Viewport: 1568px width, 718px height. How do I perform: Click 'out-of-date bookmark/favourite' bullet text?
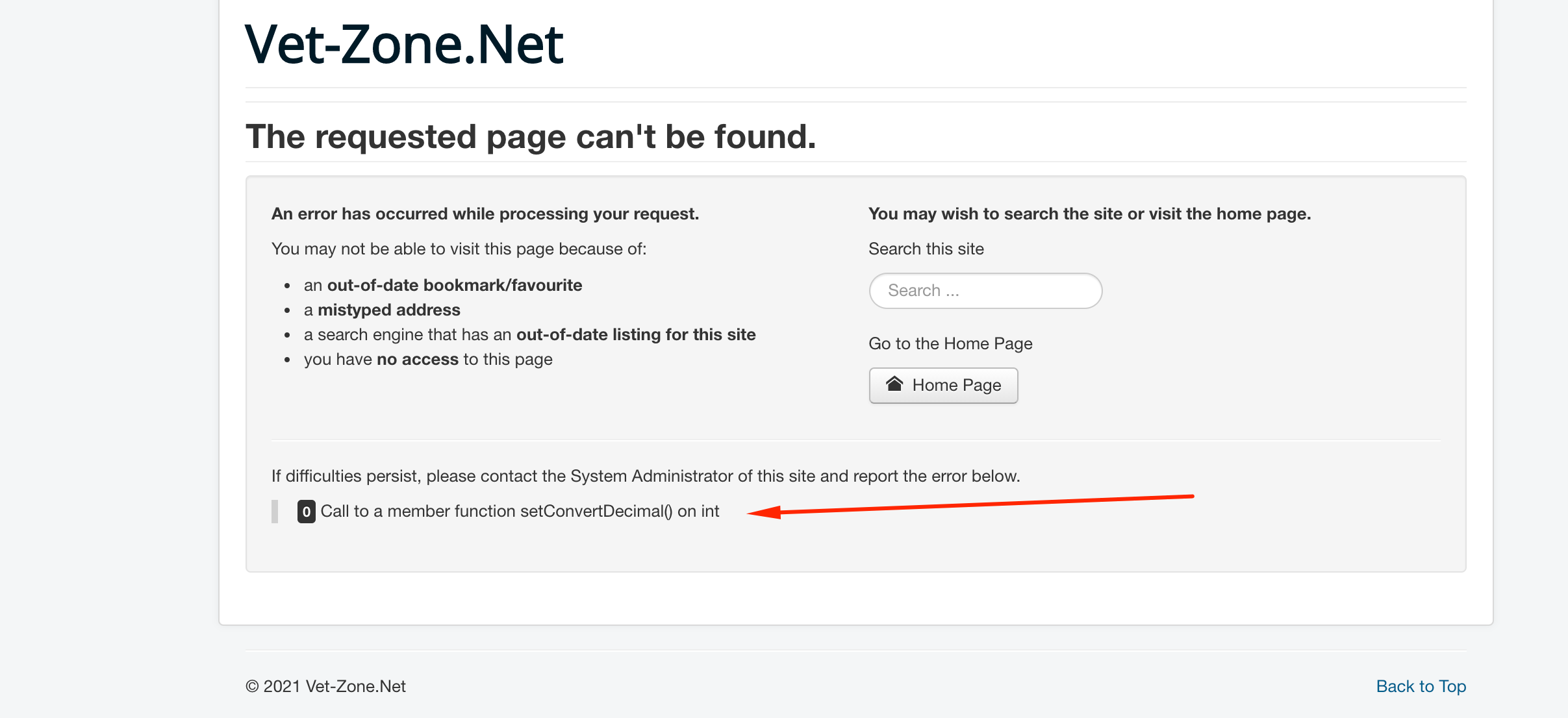[454, 286]
